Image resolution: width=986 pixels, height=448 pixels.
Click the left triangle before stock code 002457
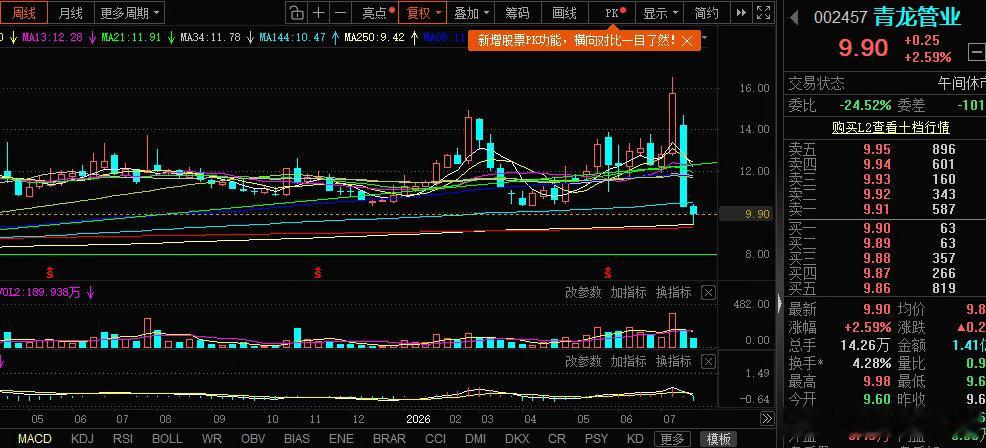point(794,18)
